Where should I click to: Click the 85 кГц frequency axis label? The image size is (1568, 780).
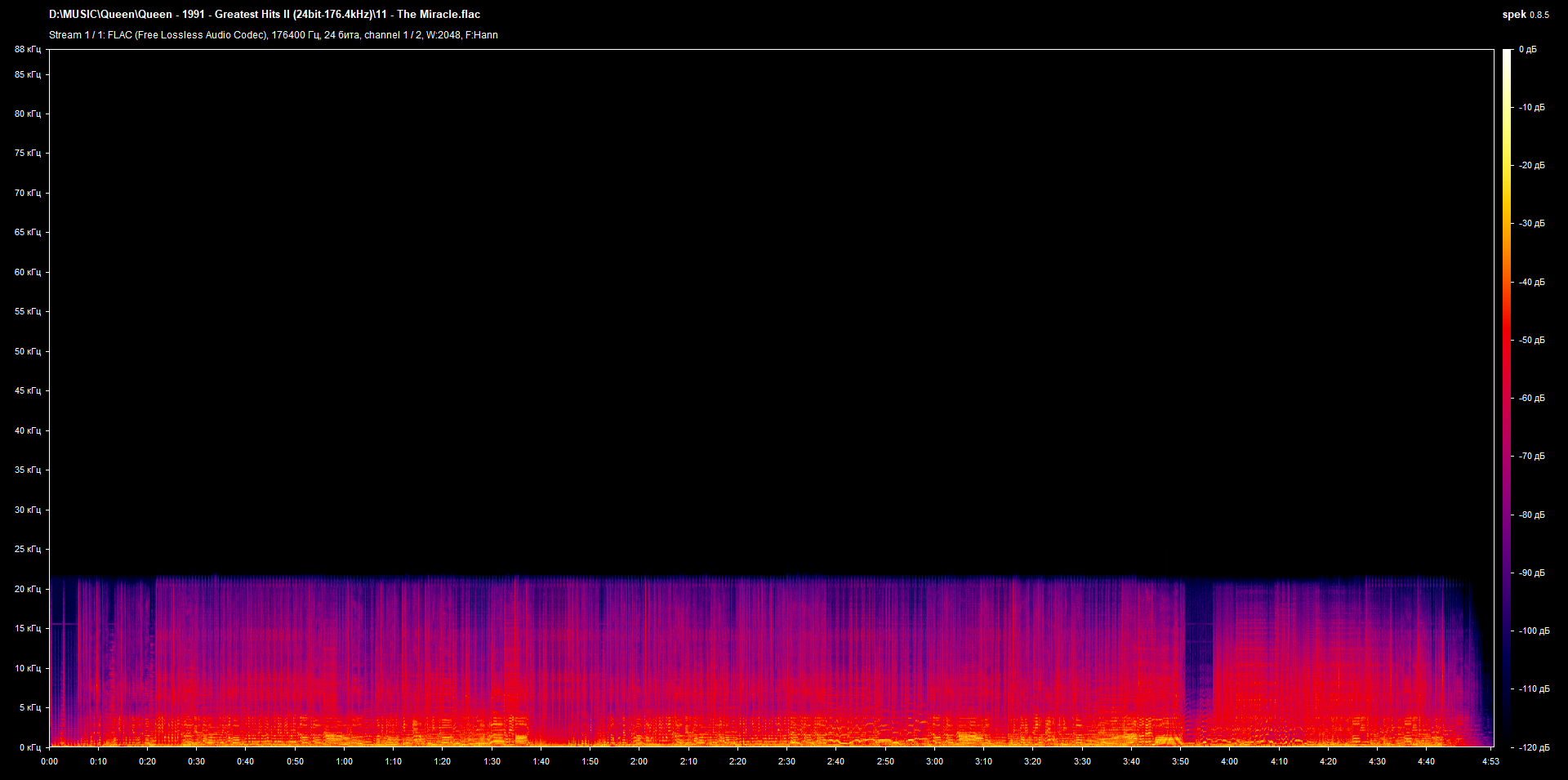[28, 74]
